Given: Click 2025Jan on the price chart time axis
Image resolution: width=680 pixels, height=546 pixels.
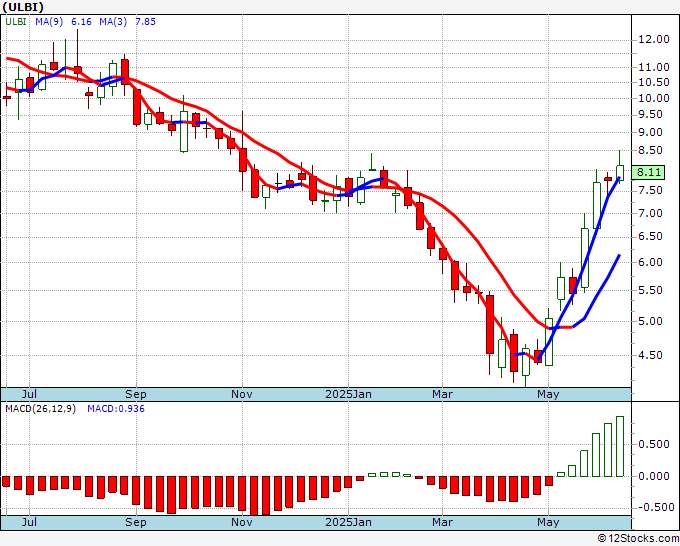Looking at the screenshot, I should coord(348,394).
